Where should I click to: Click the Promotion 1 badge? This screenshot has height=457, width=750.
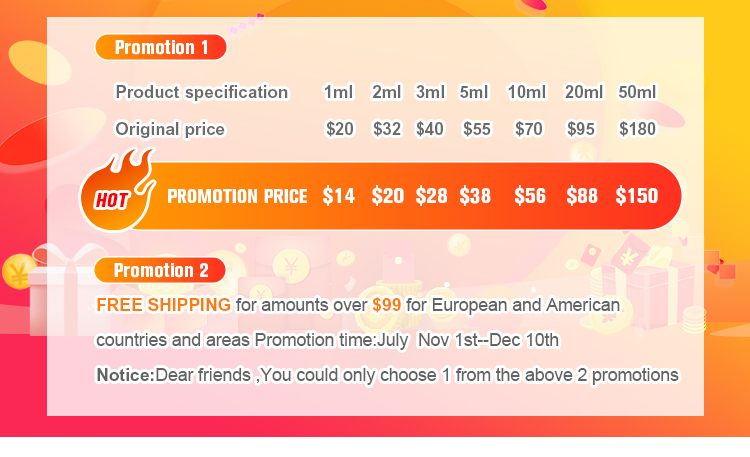161,47
